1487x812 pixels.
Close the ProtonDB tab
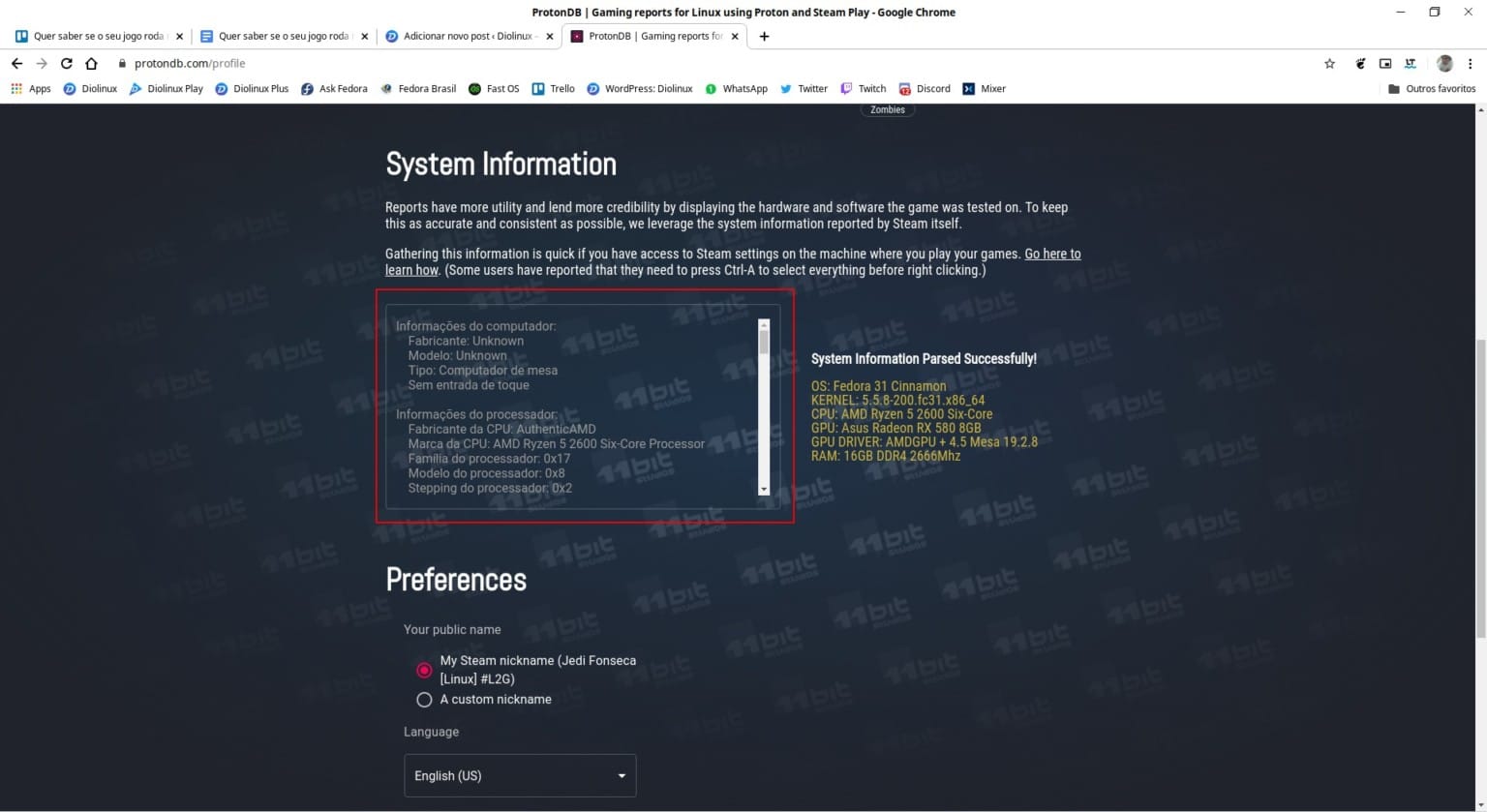pyautogui.click(x=735, y=36)
